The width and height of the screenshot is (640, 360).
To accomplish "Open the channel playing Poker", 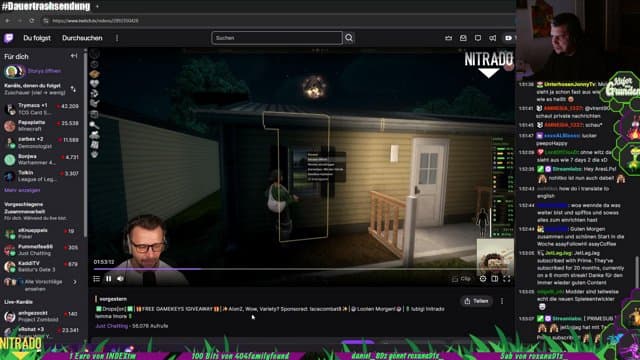I will click(42, 233).
